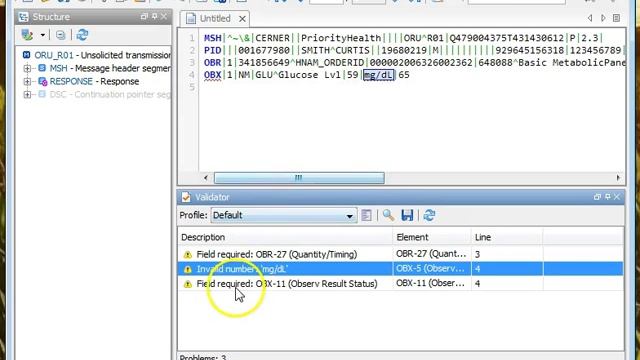Select the 'Field required: OBR-27 (Quantity/Timing)' row

click(401, 254)
